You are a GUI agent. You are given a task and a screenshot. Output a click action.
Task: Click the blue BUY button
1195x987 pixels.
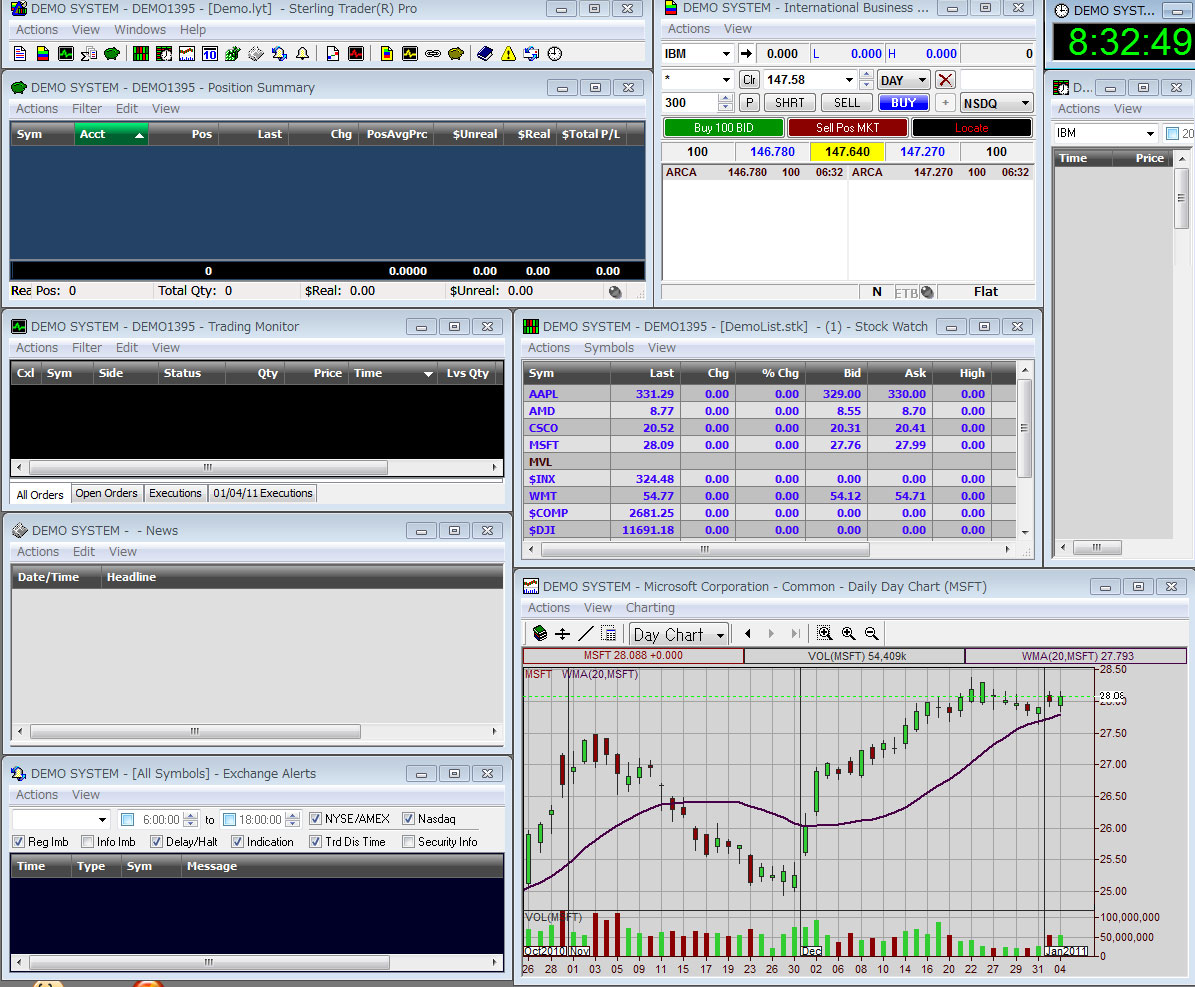904,103
